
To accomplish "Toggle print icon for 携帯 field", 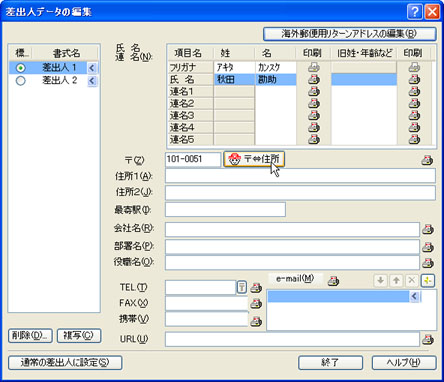I will [256, 321].
